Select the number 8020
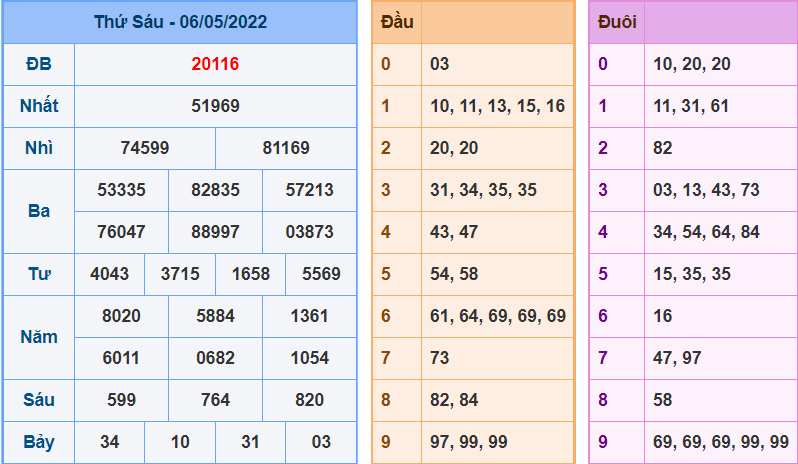The image size is (798, 464). point(121,316)
